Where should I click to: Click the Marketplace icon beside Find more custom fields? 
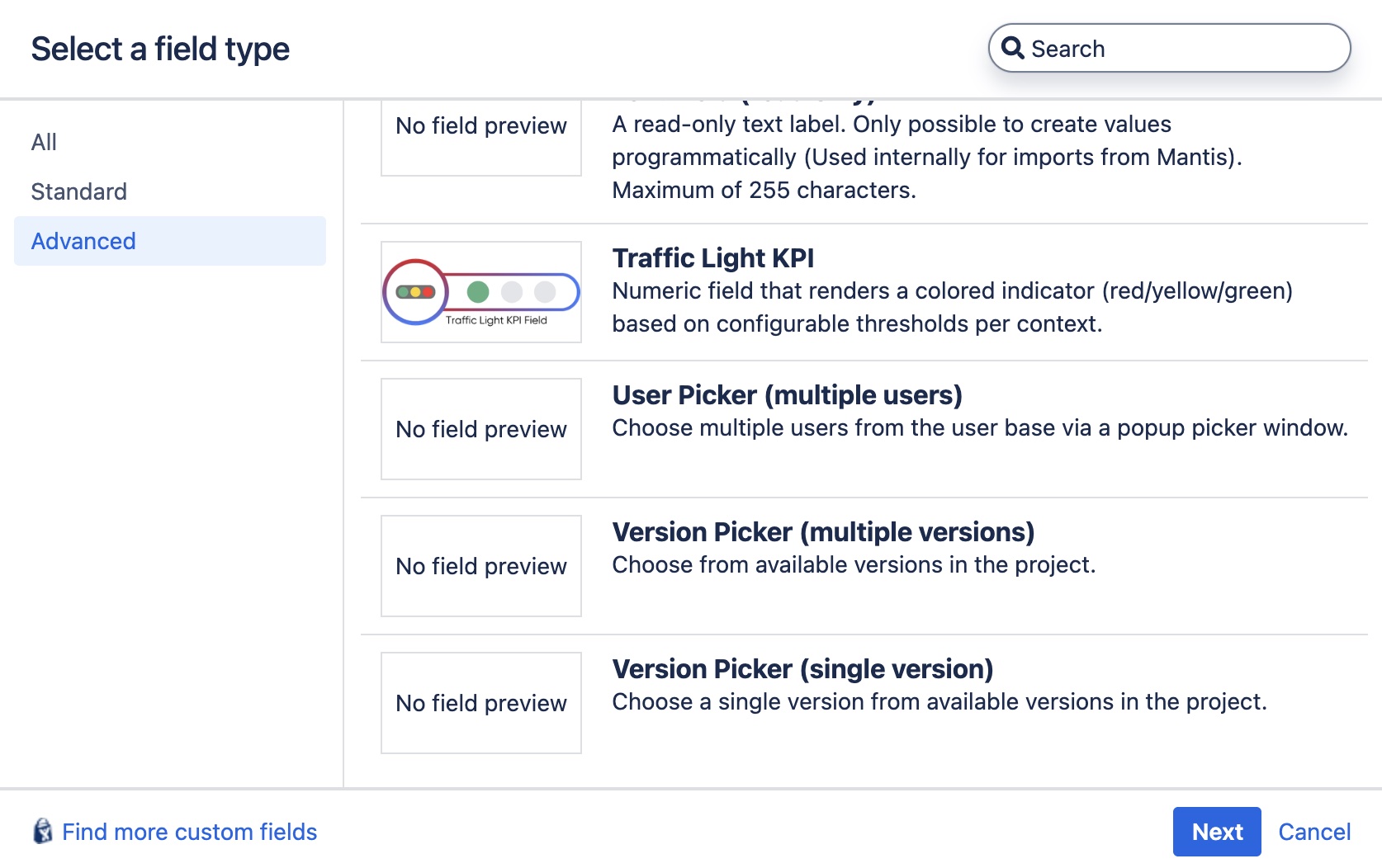tap(43, 831)
